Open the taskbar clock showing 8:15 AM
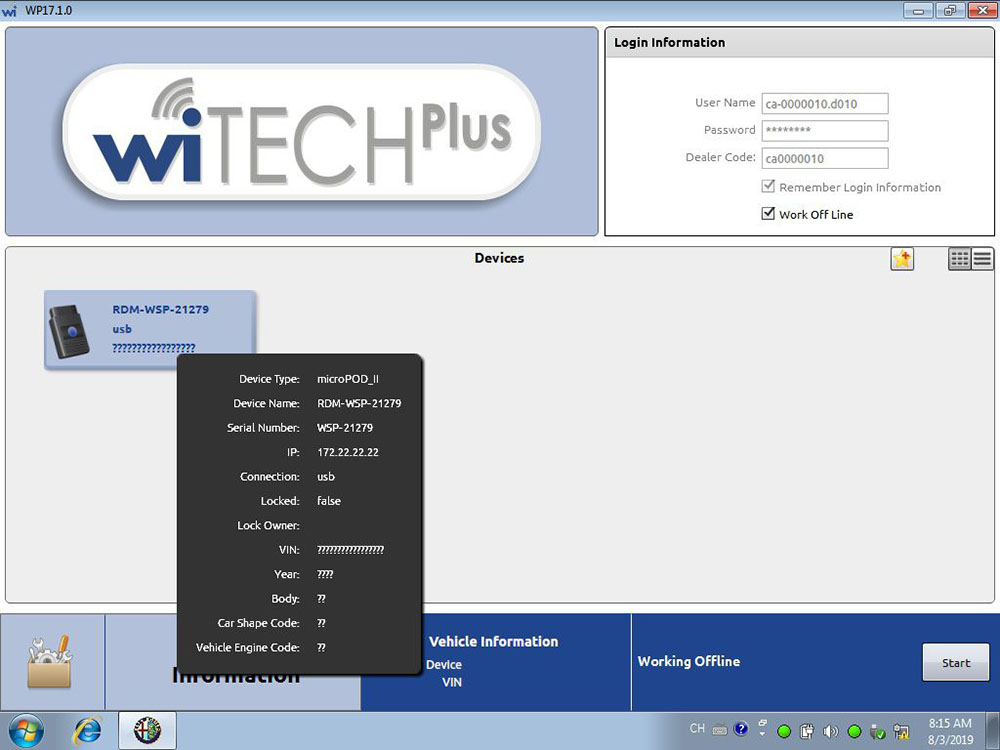1000x750 pixels. coord(950,732)
